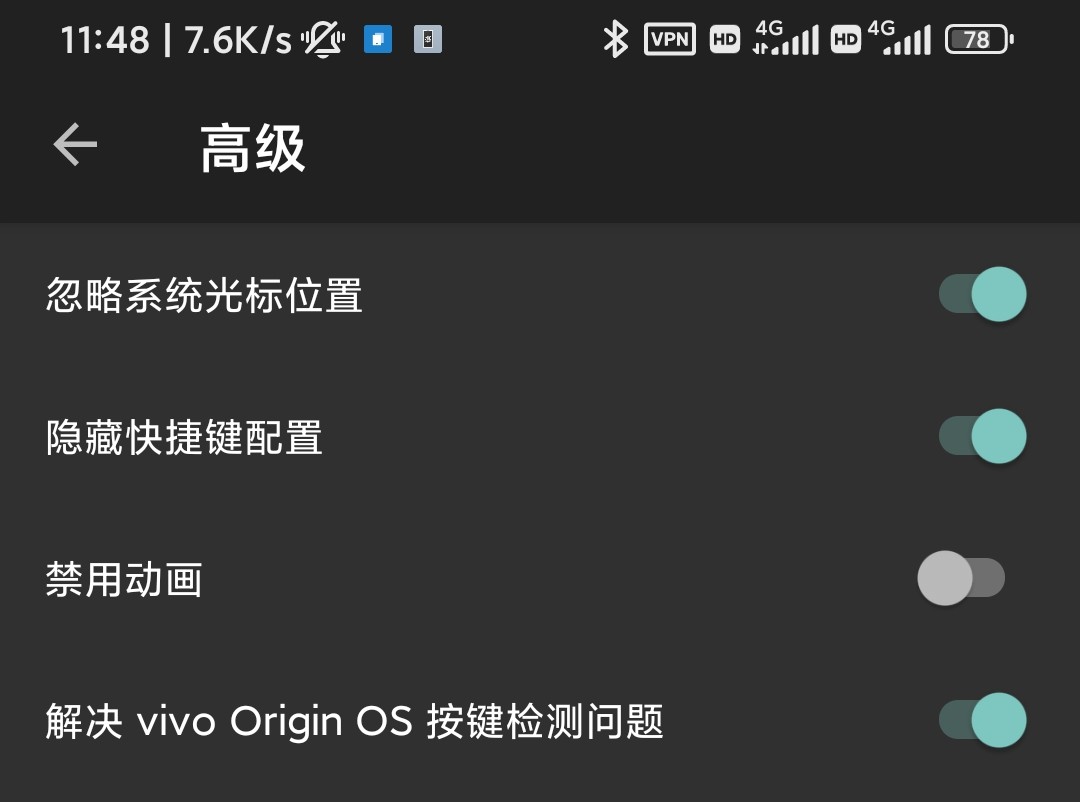
Task: Select the 禁用动画 setting label
Action: tap(124, 579)
